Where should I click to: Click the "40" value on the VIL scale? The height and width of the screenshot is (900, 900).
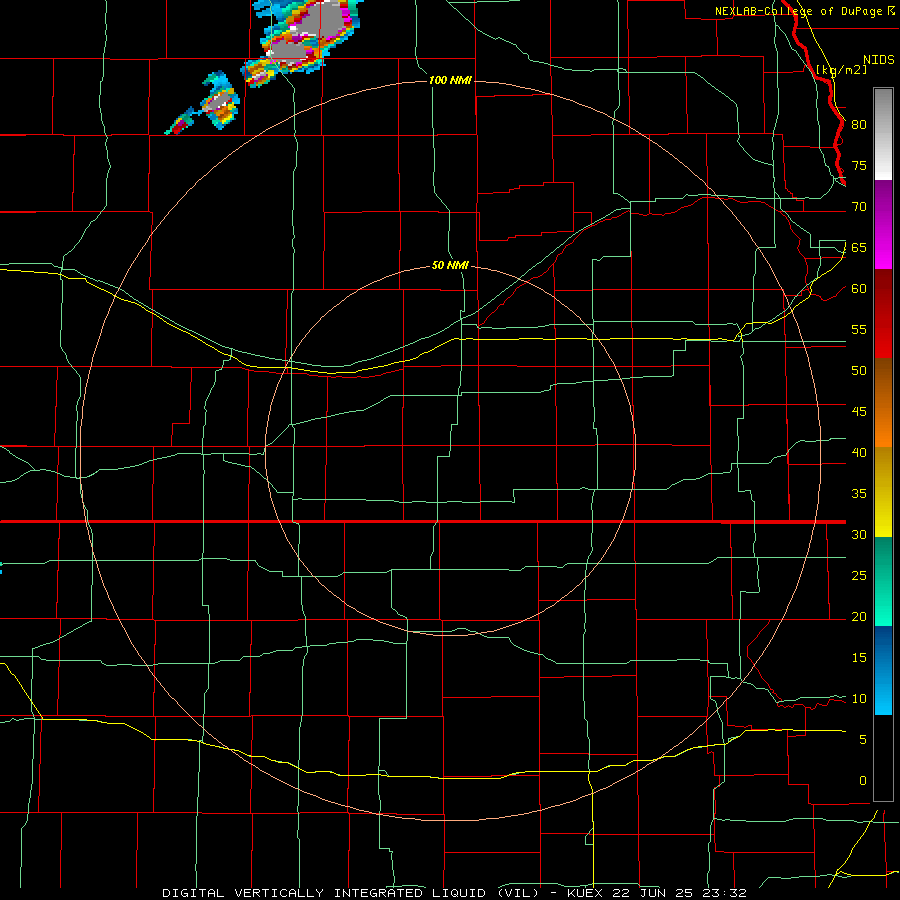tap(859, 452)
